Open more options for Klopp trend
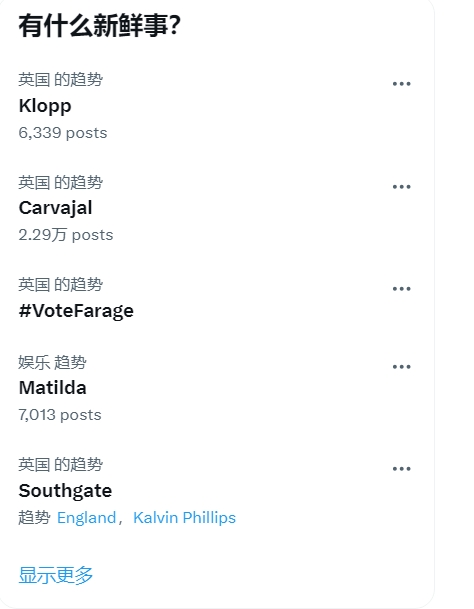This screenshot has width=474, height=609. 401,84
